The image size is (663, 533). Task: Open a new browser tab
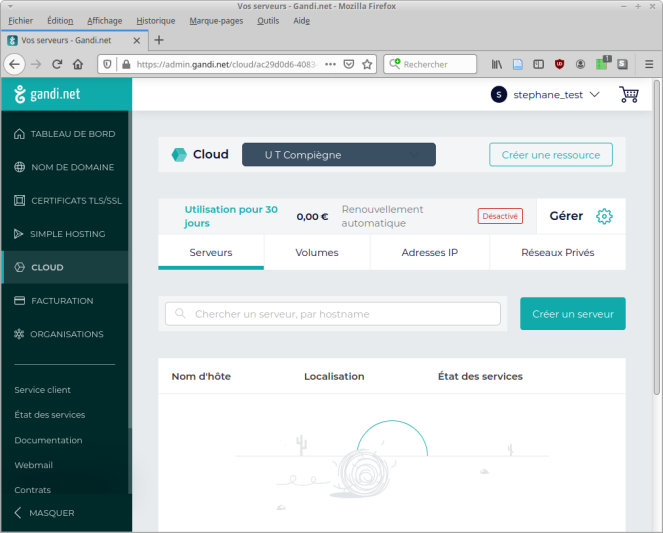[x=159, y=40]
